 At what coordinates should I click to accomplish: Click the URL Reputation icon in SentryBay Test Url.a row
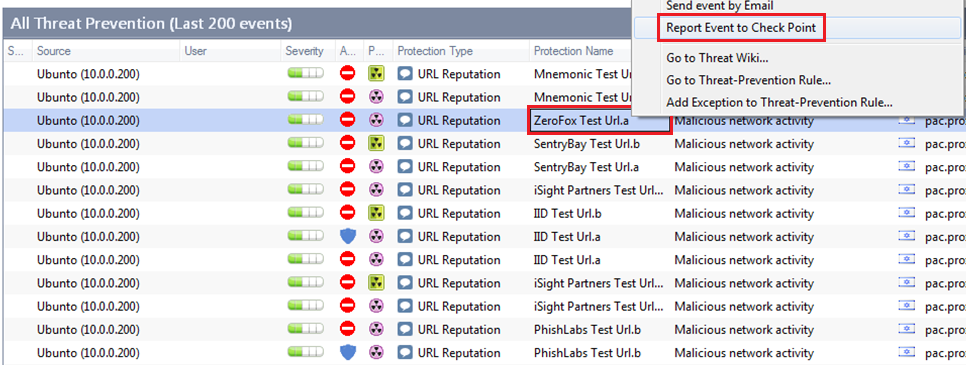tap(405, 167)
